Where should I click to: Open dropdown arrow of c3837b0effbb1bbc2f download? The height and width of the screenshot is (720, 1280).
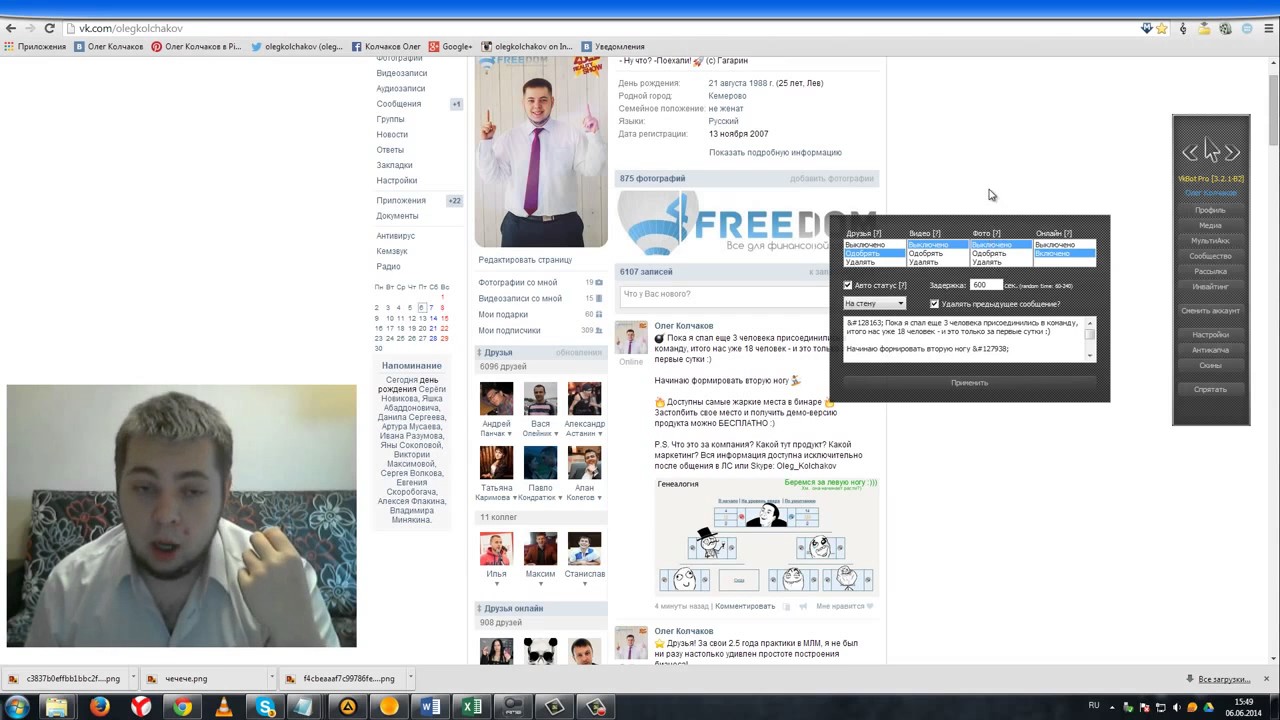[x=134, y=679]
